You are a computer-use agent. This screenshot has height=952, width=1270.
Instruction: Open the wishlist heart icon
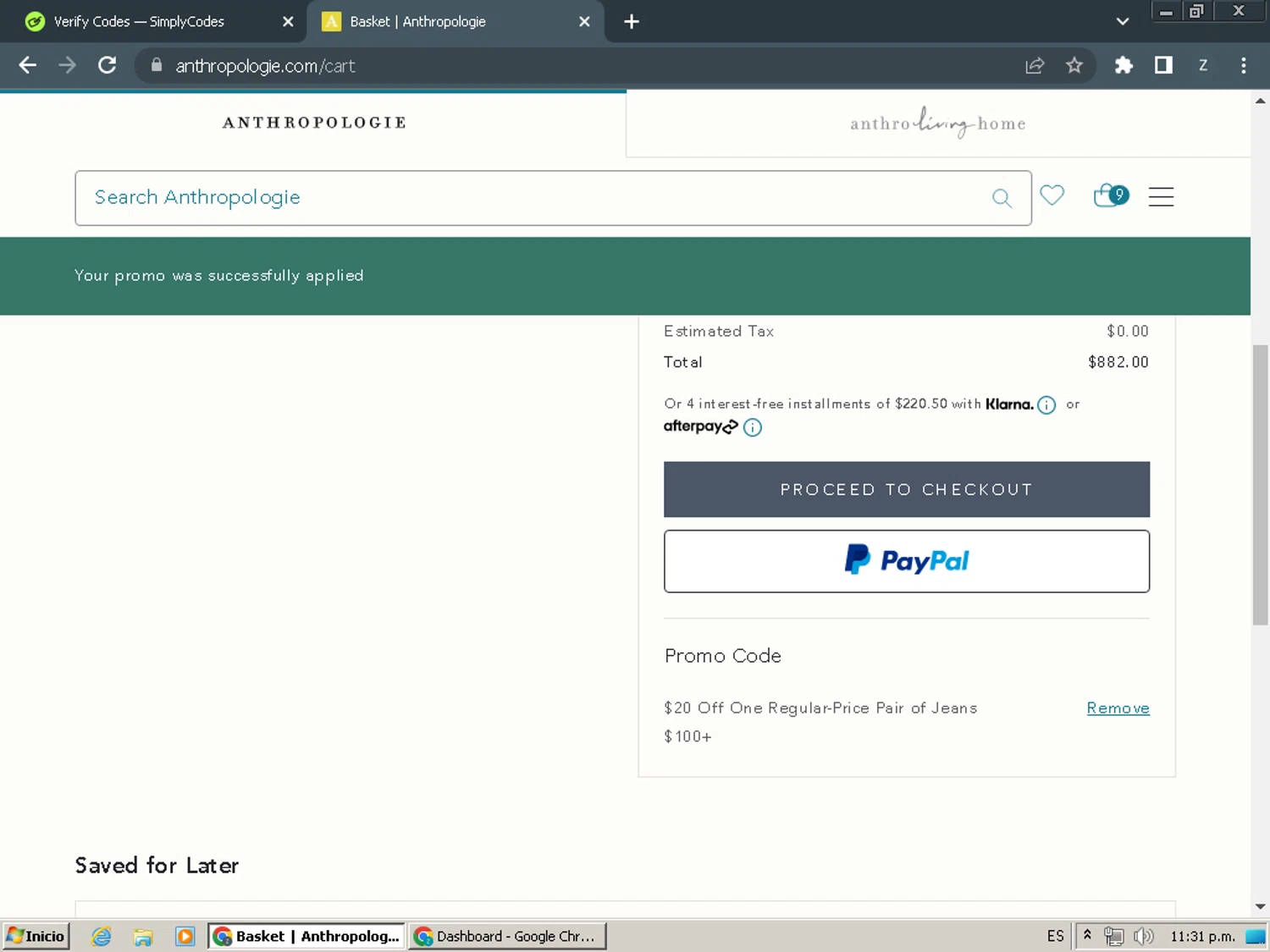point(1052,195)
